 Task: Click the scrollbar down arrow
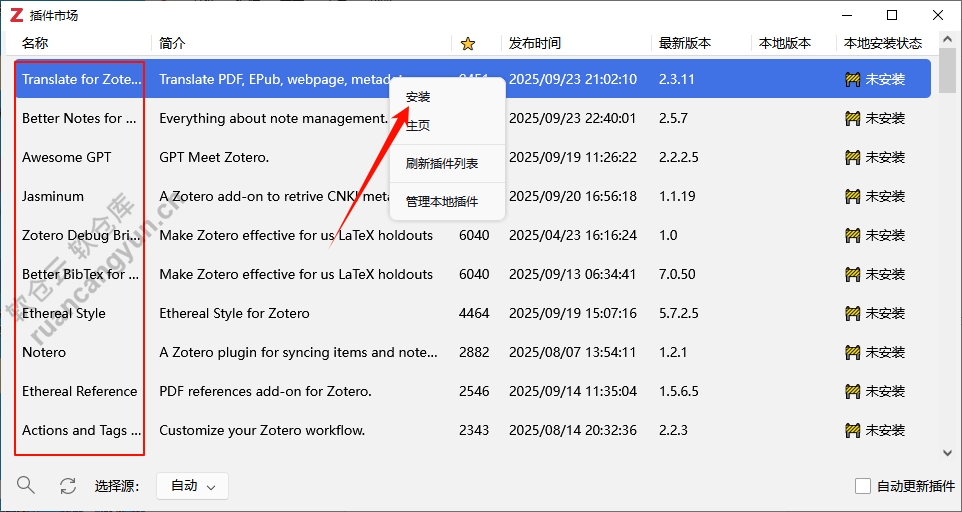click(x=947, y=453)
